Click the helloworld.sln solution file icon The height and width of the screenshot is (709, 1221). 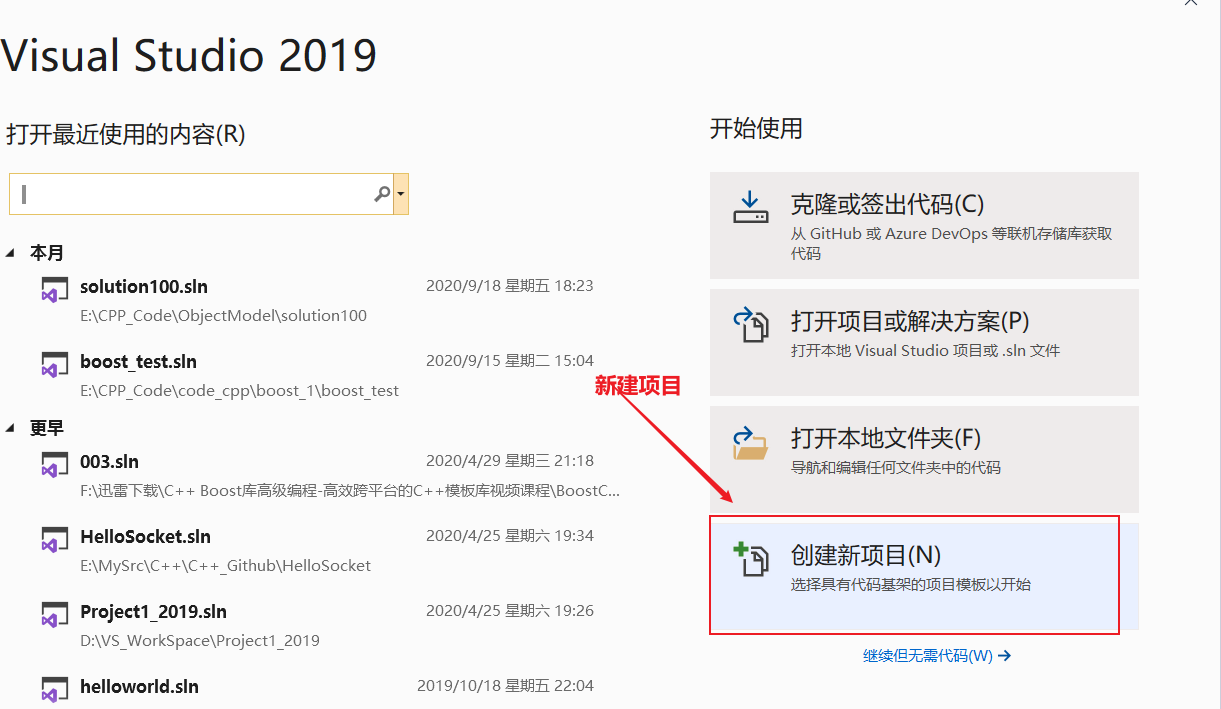point(54,690)
